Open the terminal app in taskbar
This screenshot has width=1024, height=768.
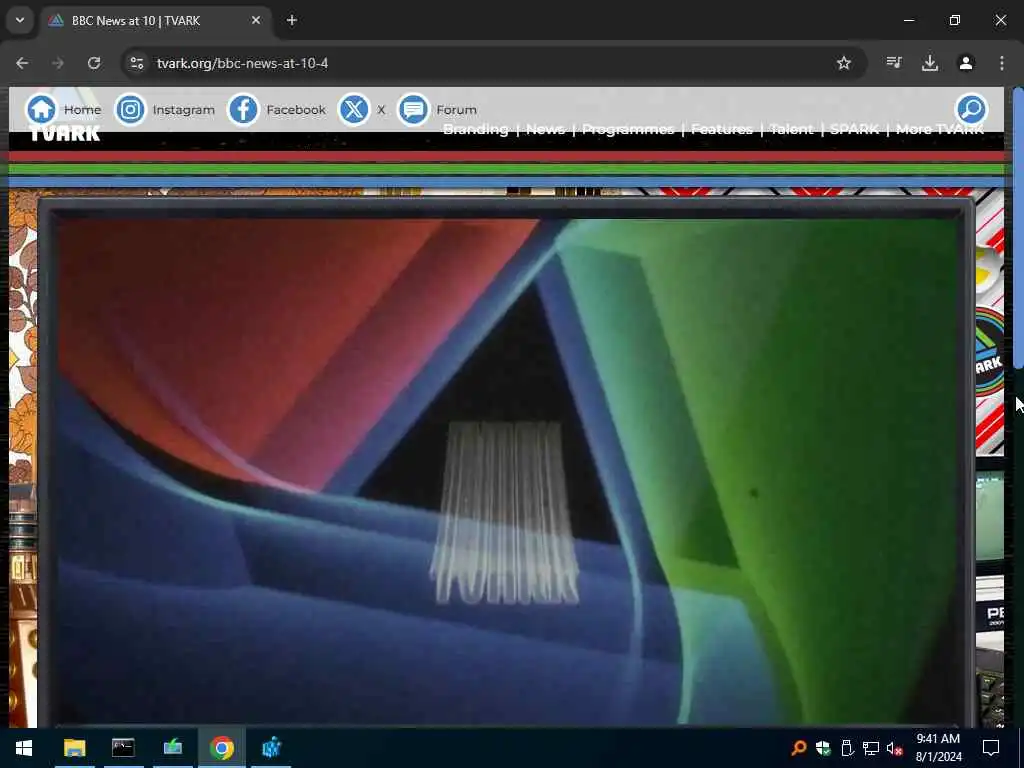pyautogui.click(x=123, y=748)
